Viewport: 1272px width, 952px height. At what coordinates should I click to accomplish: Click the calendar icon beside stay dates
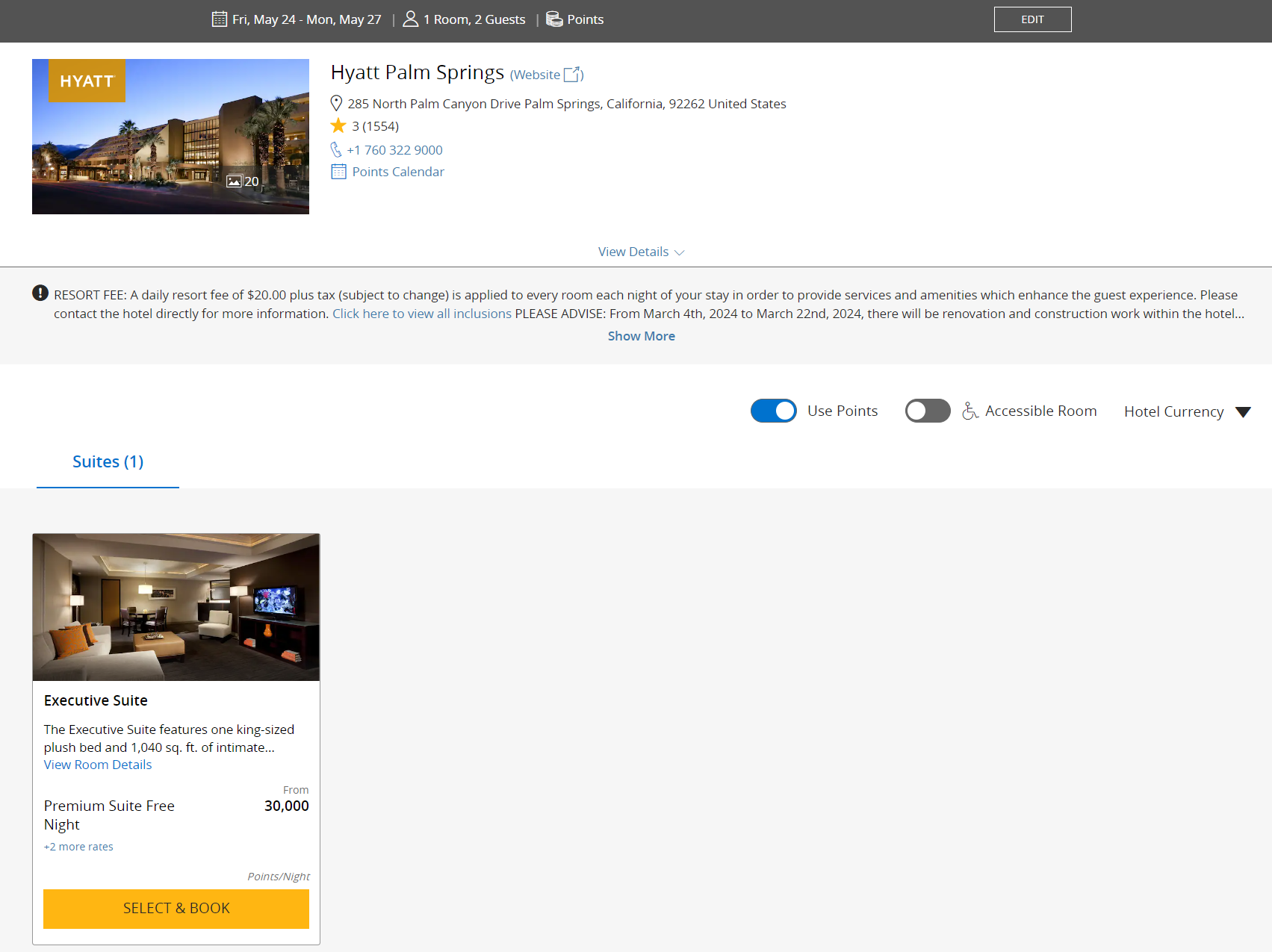point(219,19)
